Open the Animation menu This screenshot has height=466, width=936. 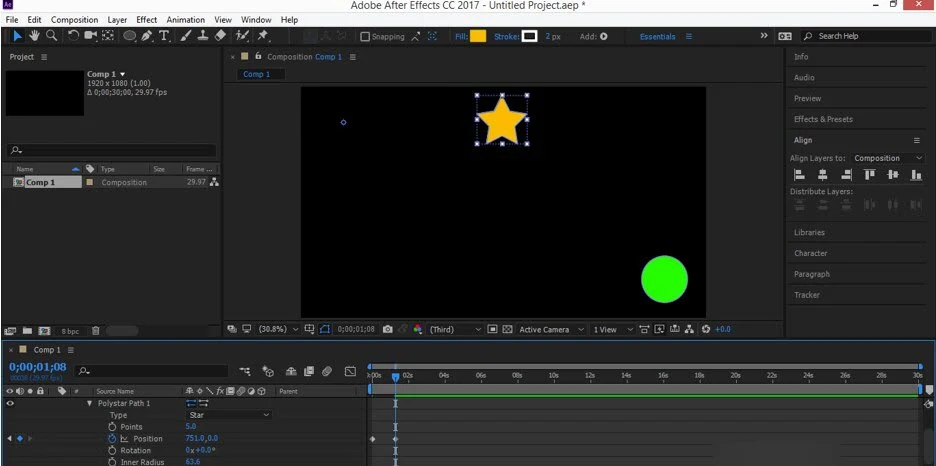coord(186,20)
